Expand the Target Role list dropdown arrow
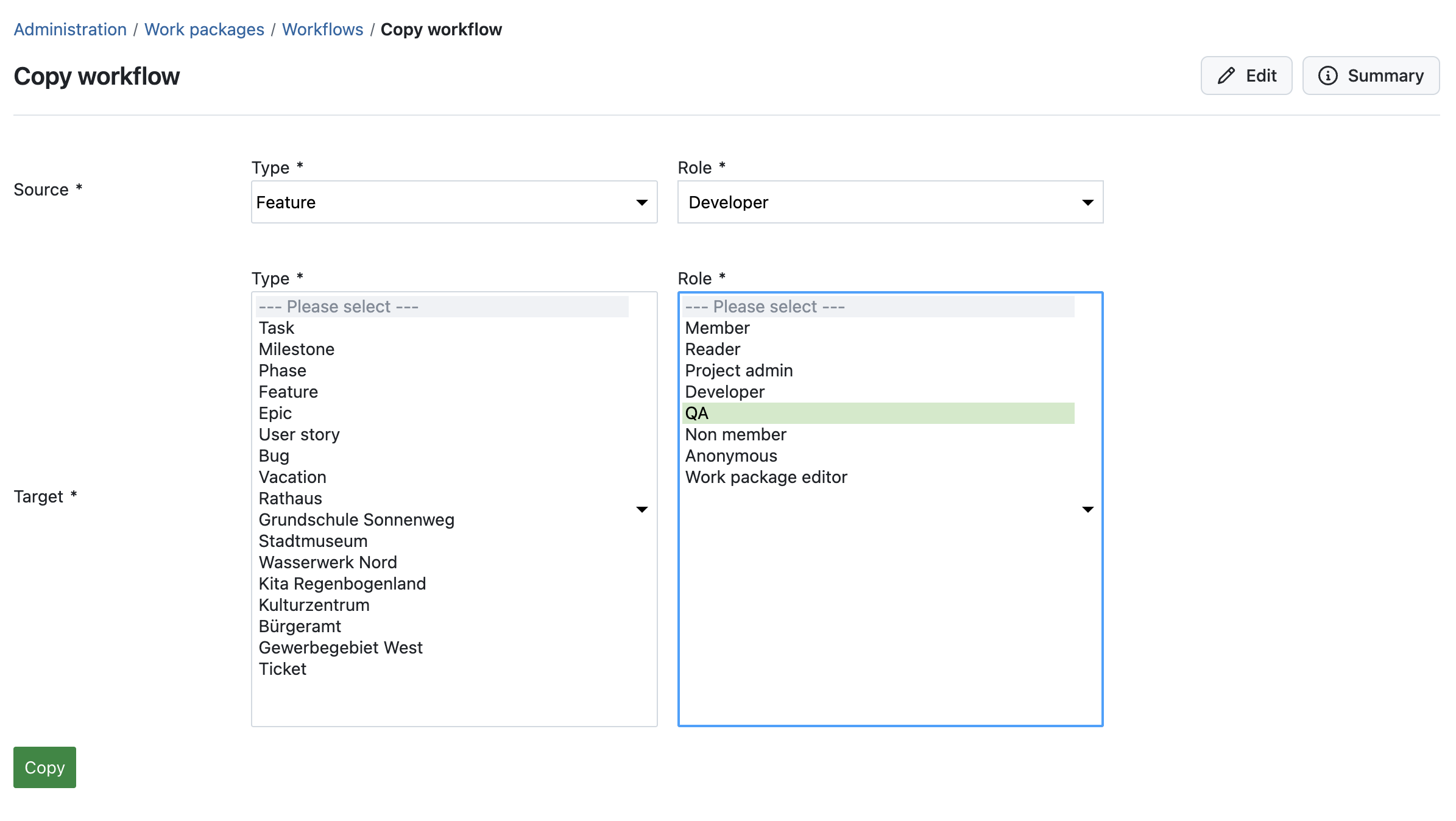 coord(1088,509)
